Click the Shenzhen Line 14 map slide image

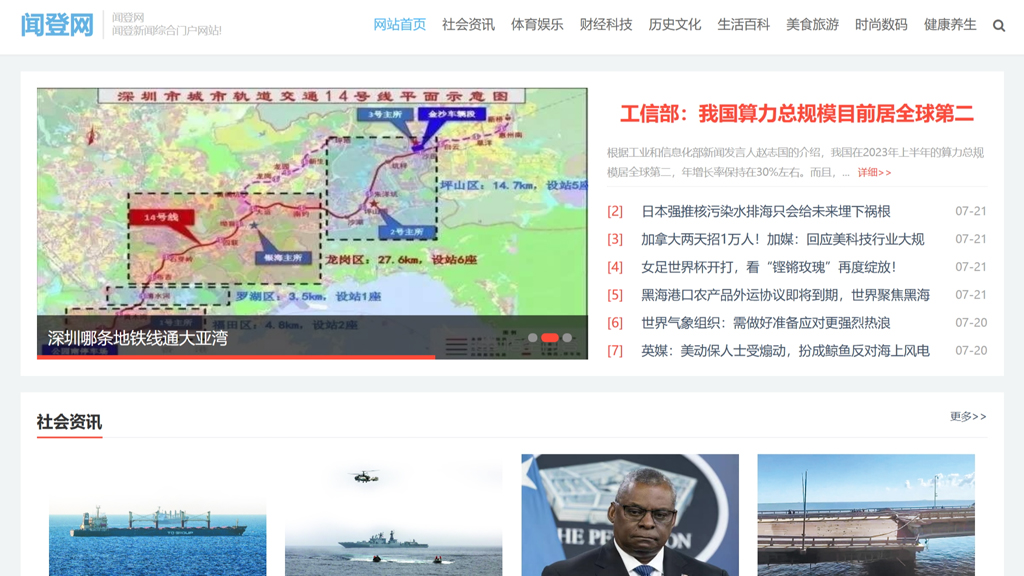312,200
